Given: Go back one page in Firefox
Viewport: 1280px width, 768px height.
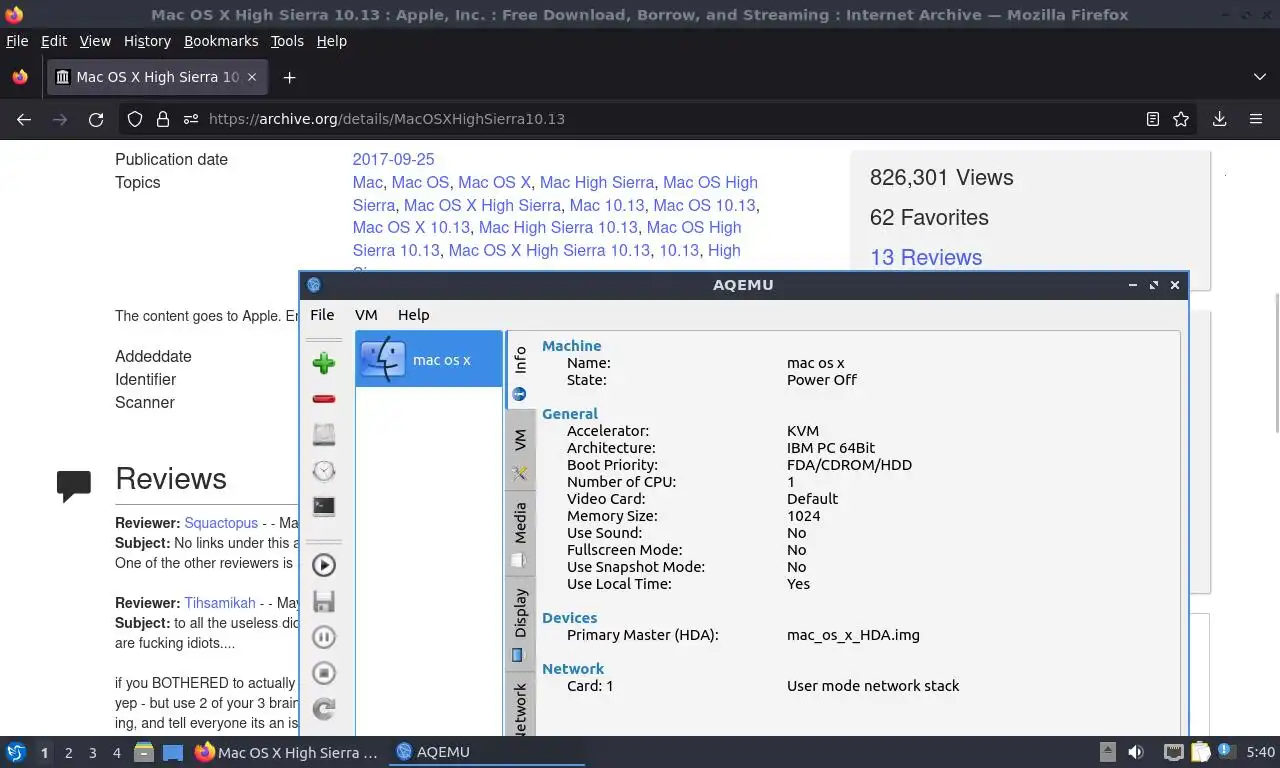Looking at the screenshot, I should [x=24, y=119].
